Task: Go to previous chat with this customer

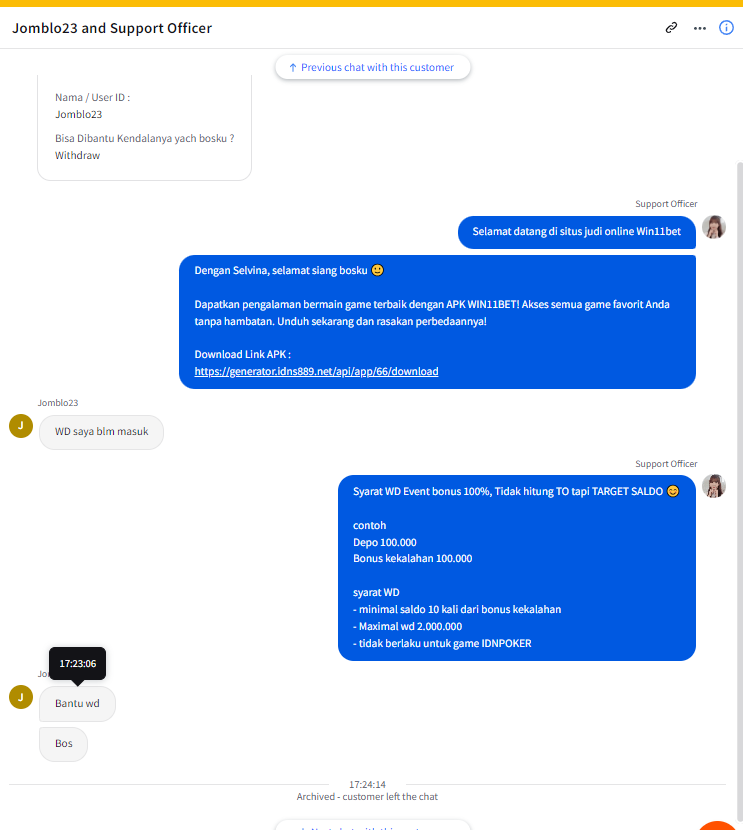Action: [373, 67]
